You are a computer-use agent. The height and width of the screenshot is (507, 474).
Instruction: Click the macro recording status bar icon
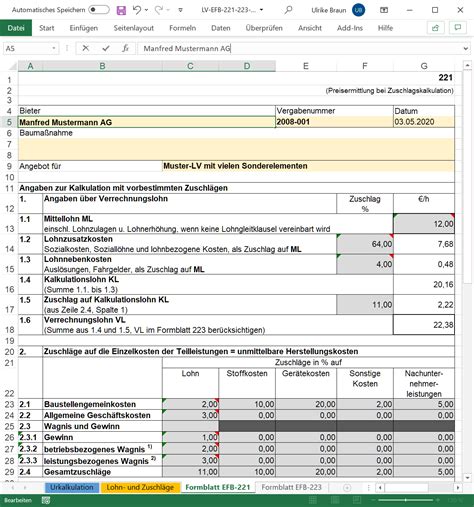pyautogui.click(x=46, y=500)
